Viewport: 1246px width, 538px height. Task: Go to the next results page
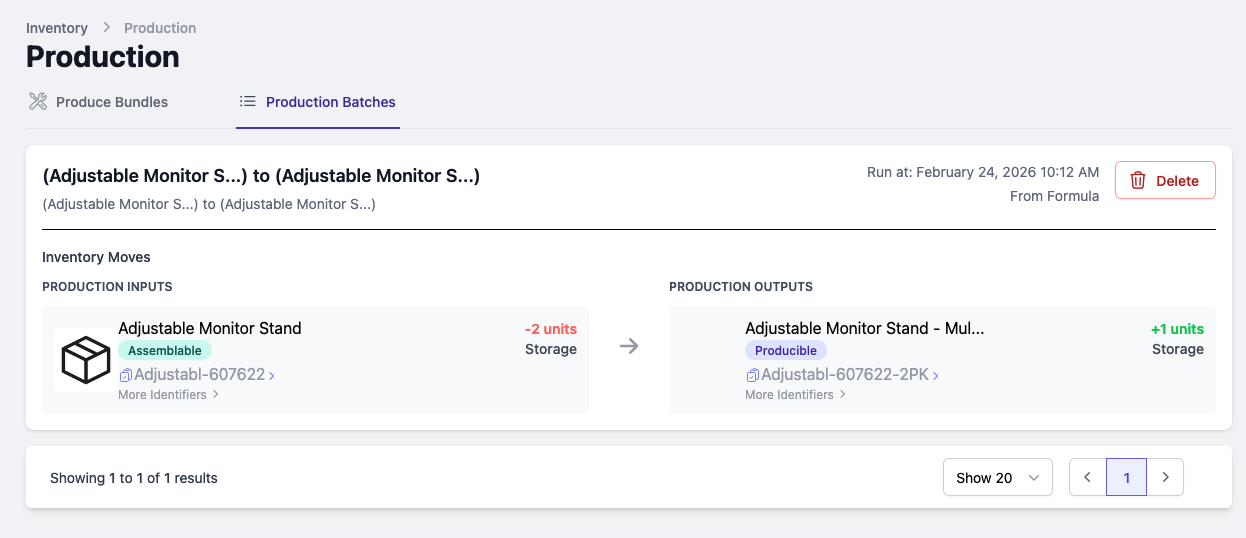(1165, 478)
